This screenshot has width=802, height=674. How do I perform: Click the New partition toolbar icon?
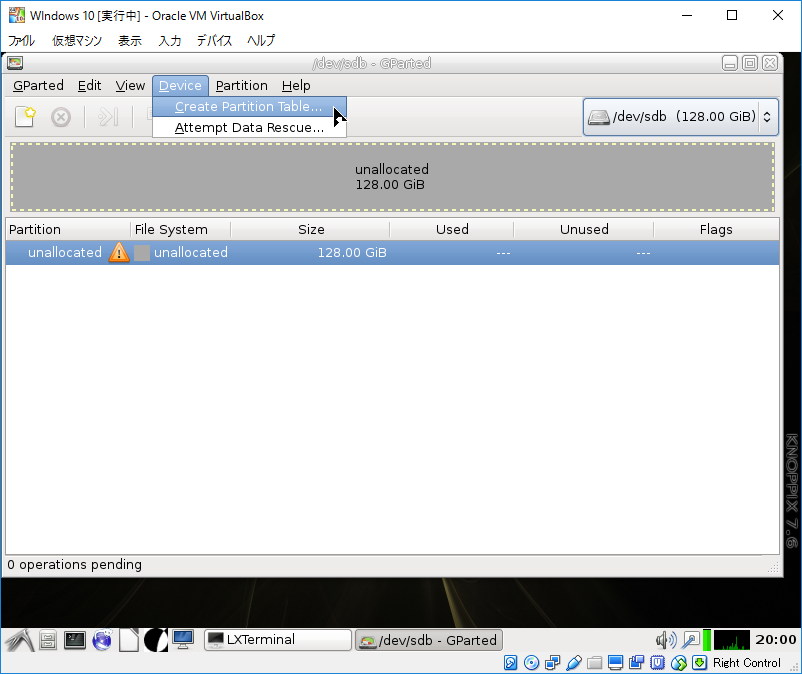25,117
